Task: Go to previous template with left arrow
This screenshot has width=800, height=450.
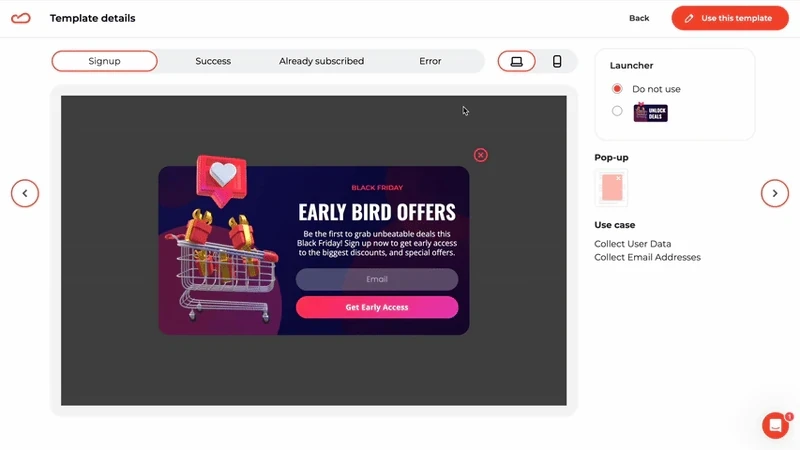Action: (25, 193)
